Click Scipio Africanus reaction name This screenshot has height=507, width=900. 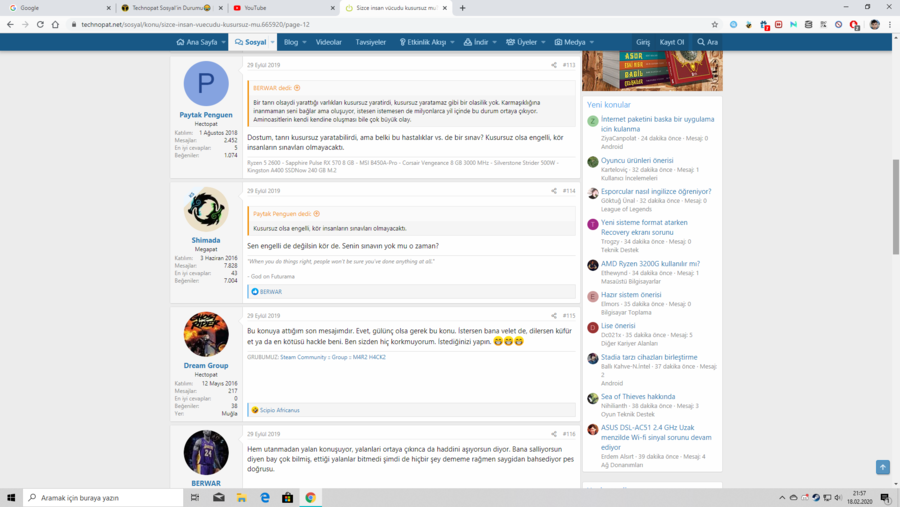coord(280,410)
